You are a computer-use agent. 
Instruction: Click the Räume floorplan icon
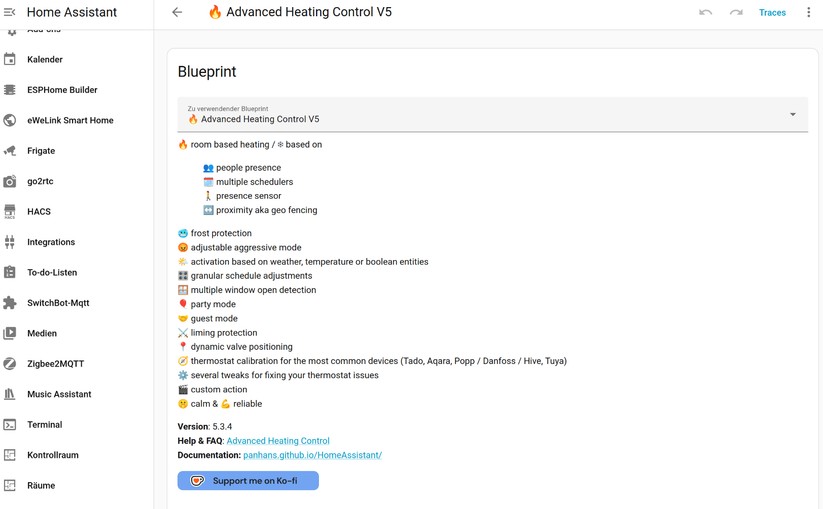9,485
